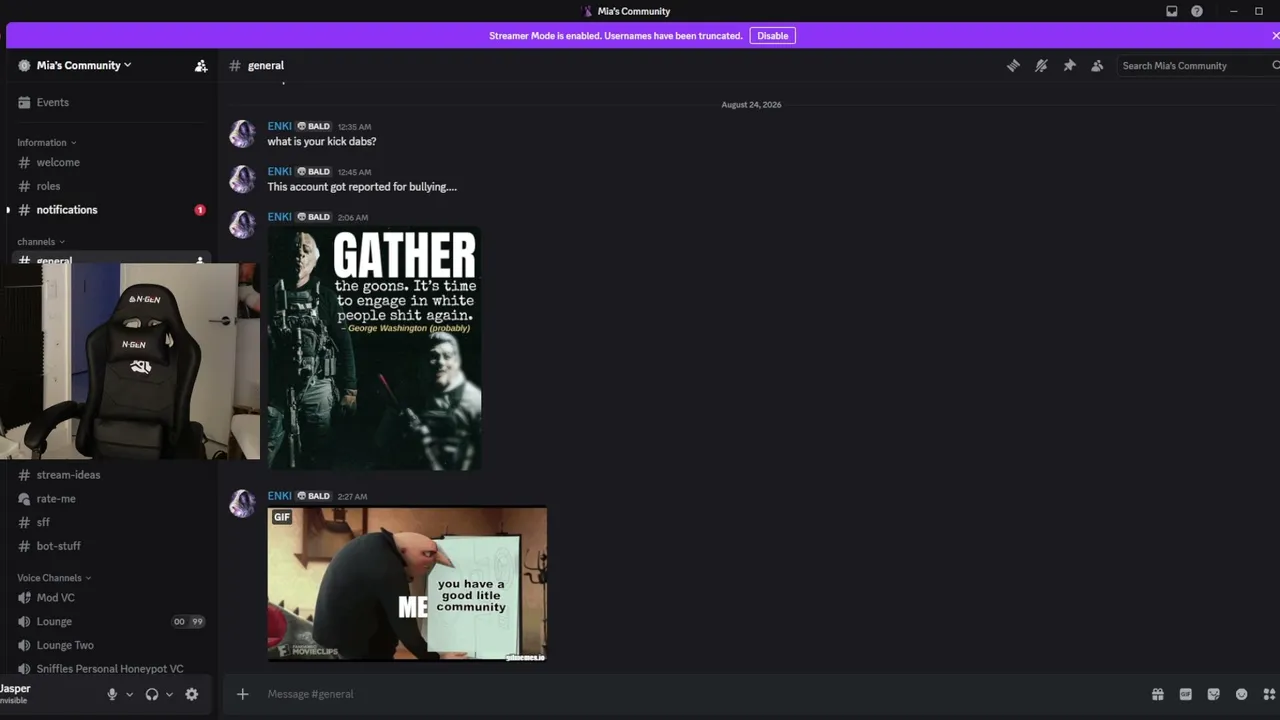The height and width of the screenshot is (720, 1280).
Task: Maximize the Discord window
Action: 1259,11
